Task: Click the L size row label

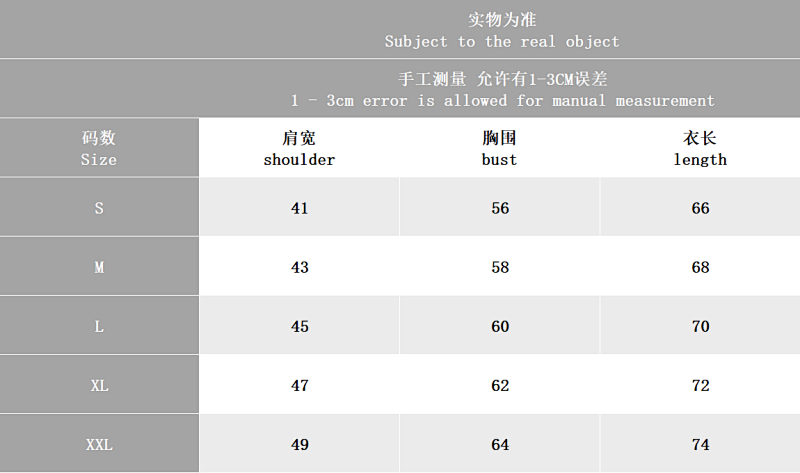Action: (x=99, y=326)
